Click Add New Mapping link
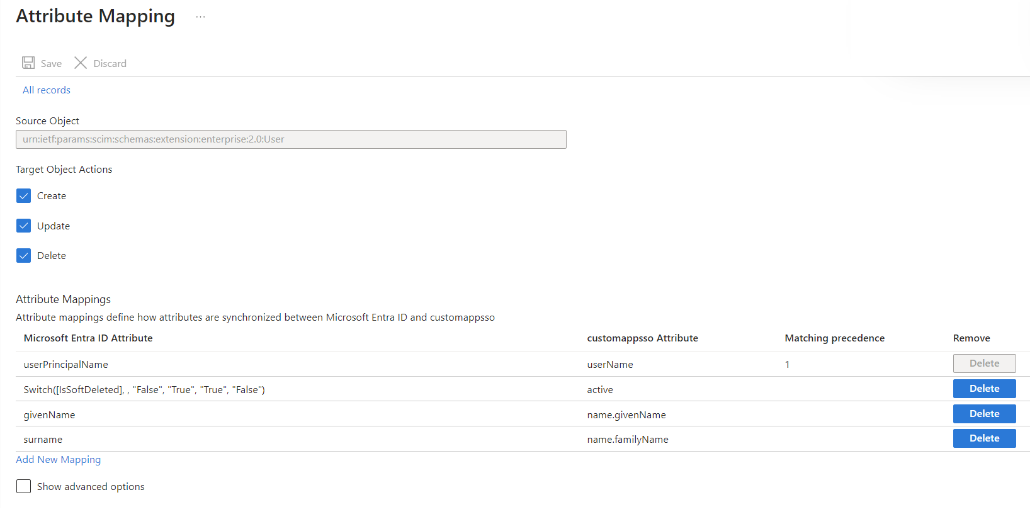This screenshot has height=508, width=1030. pos(58,460)
